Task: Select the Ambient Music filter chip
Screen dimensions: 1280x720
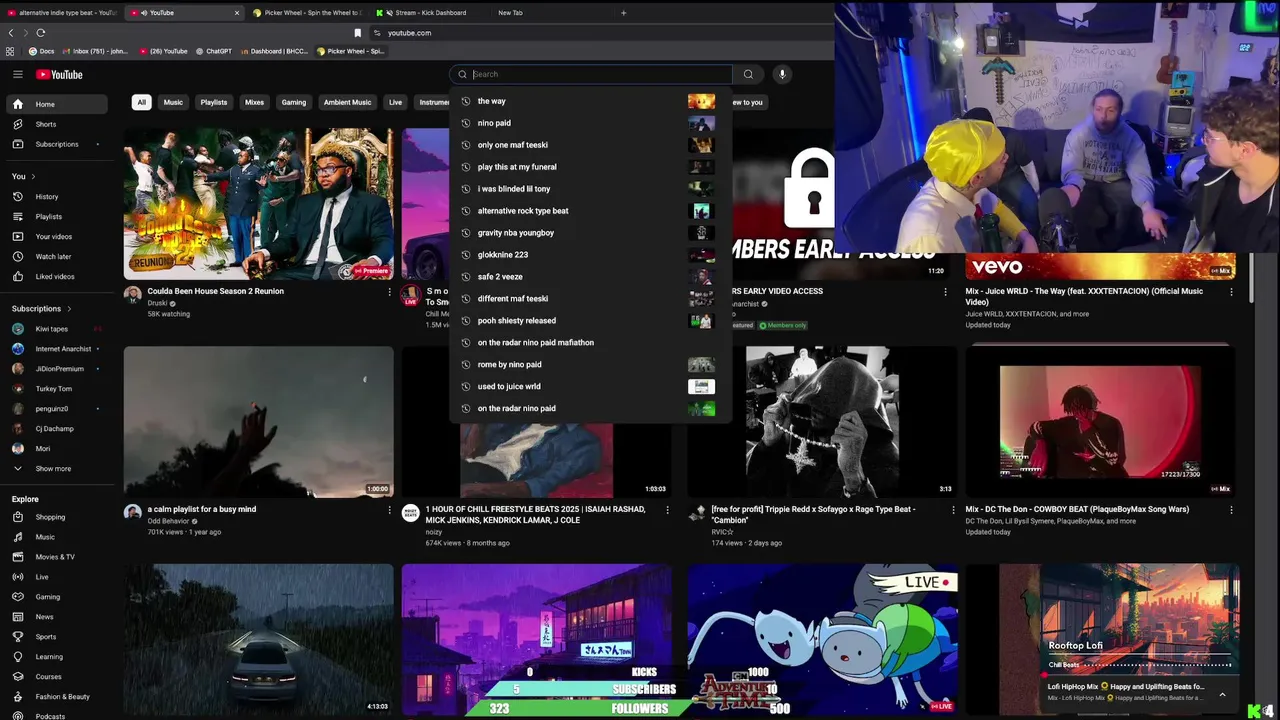Action: coord(347,102)
